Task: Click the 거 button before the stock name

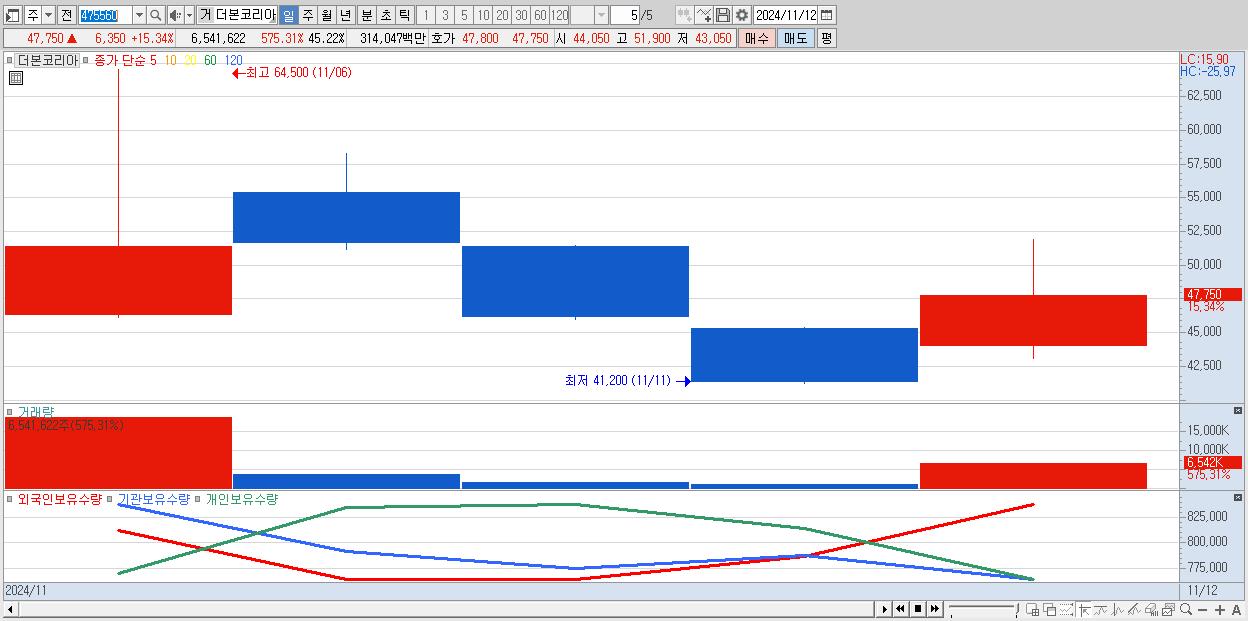Action: (205, 15)
